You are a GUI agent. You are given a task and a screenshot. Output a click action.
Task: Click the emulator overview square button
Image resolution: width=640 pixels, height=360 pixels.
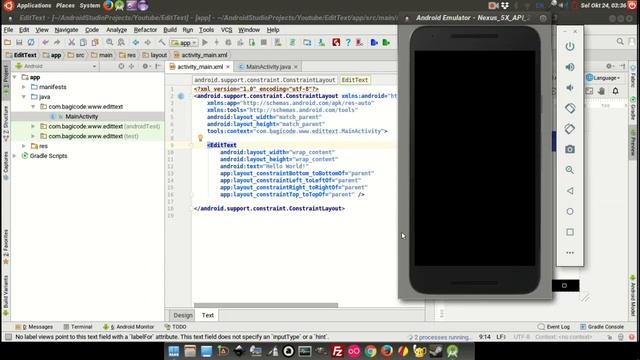[570, 232]
